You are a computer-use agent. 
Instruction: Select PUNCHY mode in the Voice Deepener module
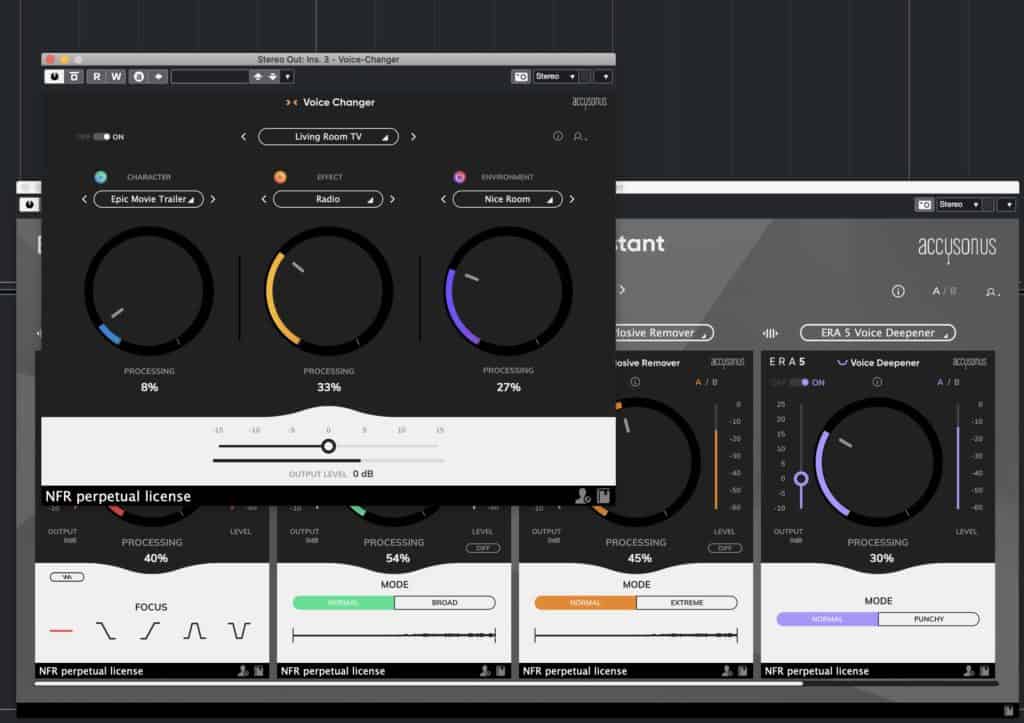(929, 619)
